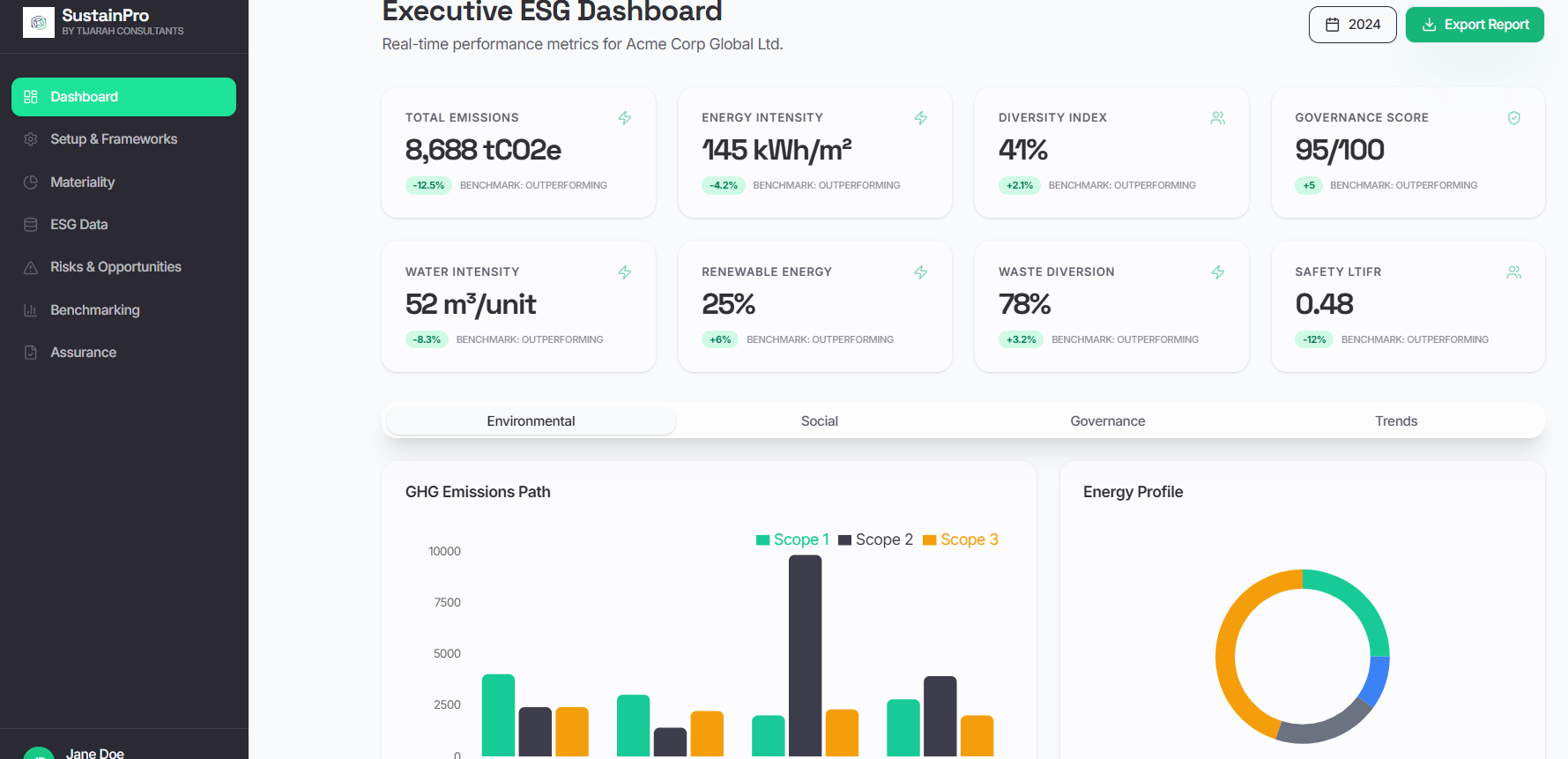
Task: Click the file check icon beside Assurance
Action: [31, 353]
